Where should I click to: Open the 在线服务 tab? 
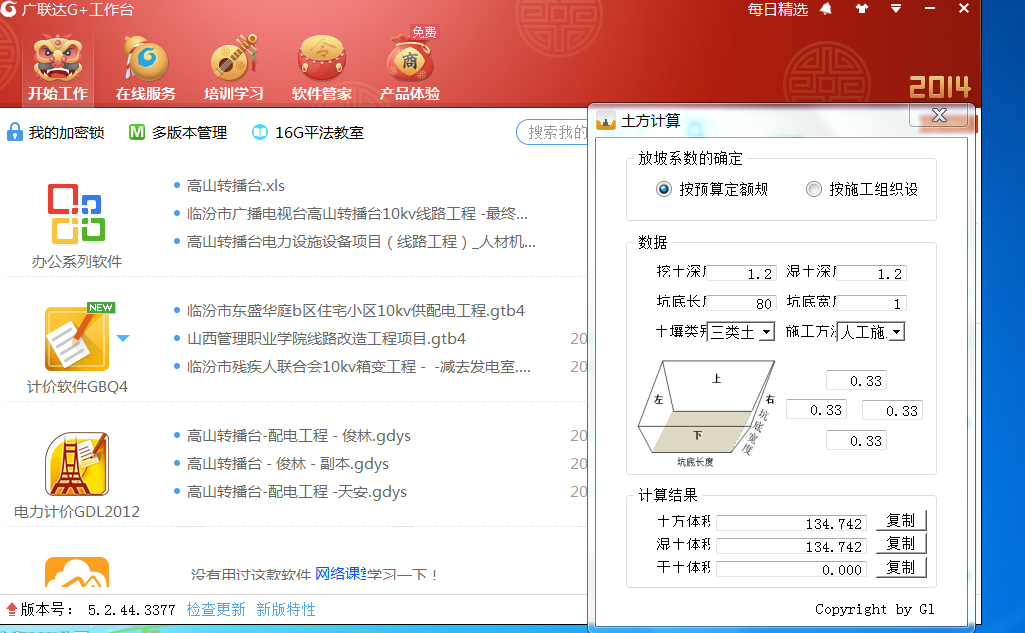point(146,69)
